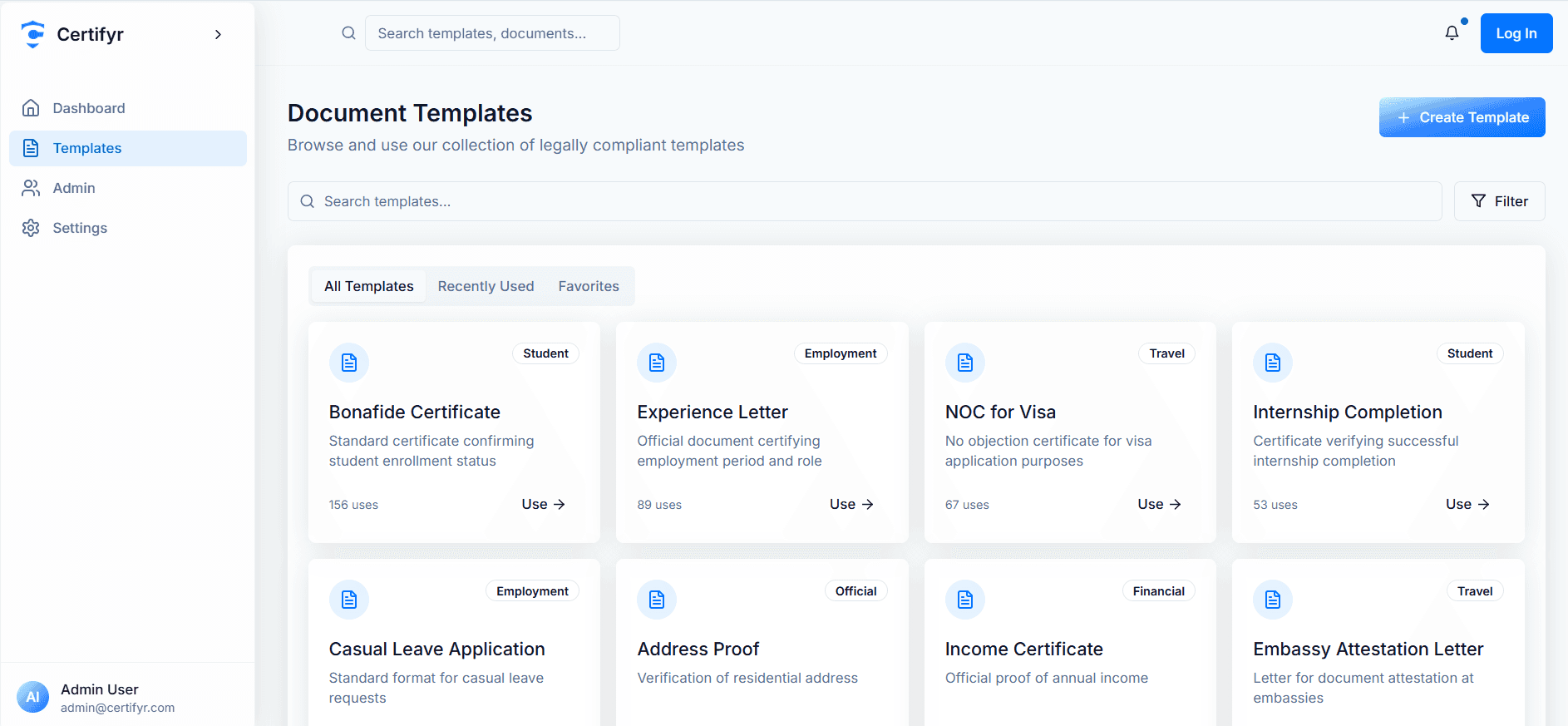Focus the Search templates input field
1568x726 pixels.
pos(865,201)
